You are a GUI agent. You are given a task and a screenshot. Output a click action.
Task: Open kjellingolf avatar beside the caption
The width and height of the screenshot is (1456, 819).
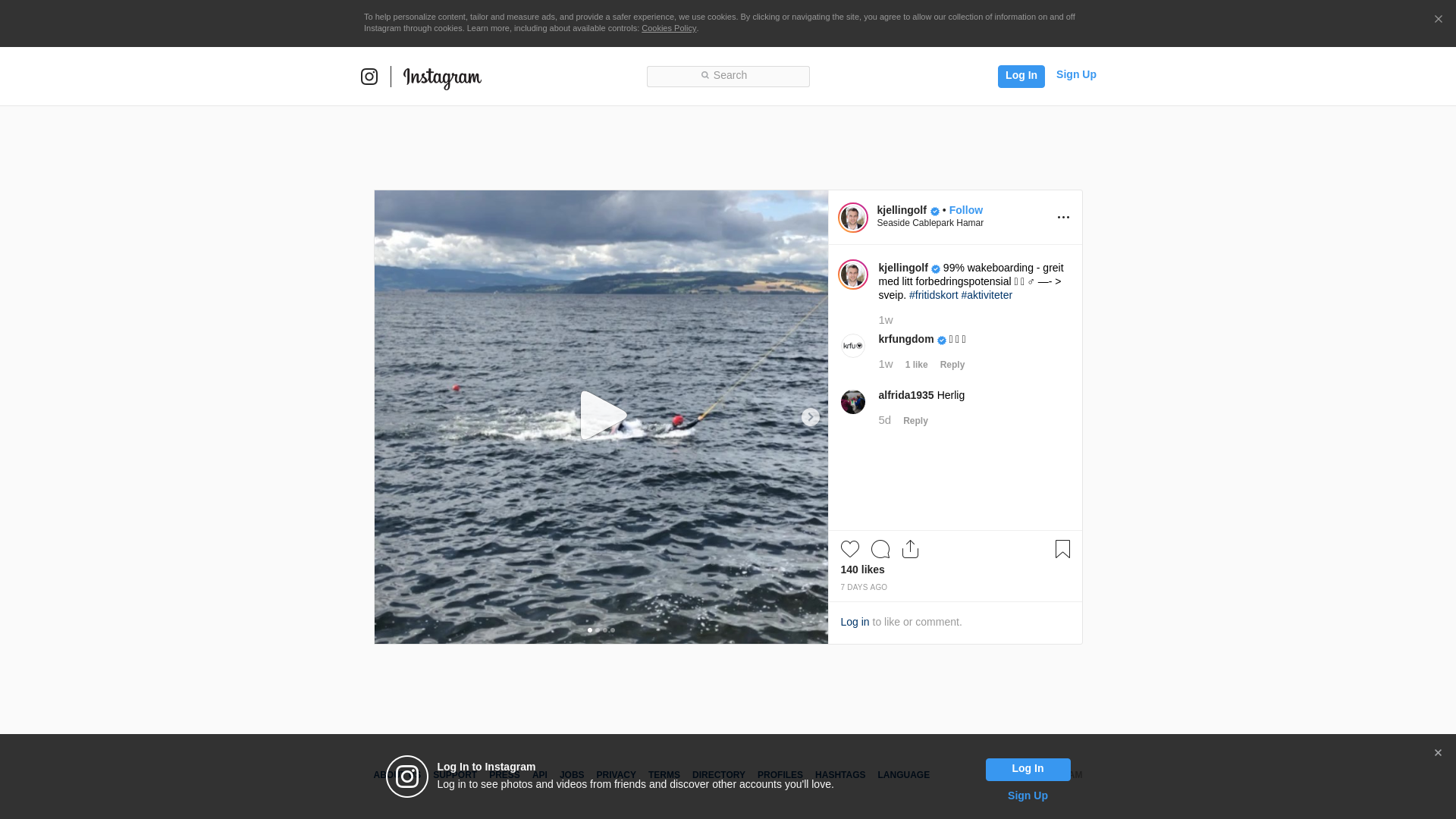tap(853, 275)
